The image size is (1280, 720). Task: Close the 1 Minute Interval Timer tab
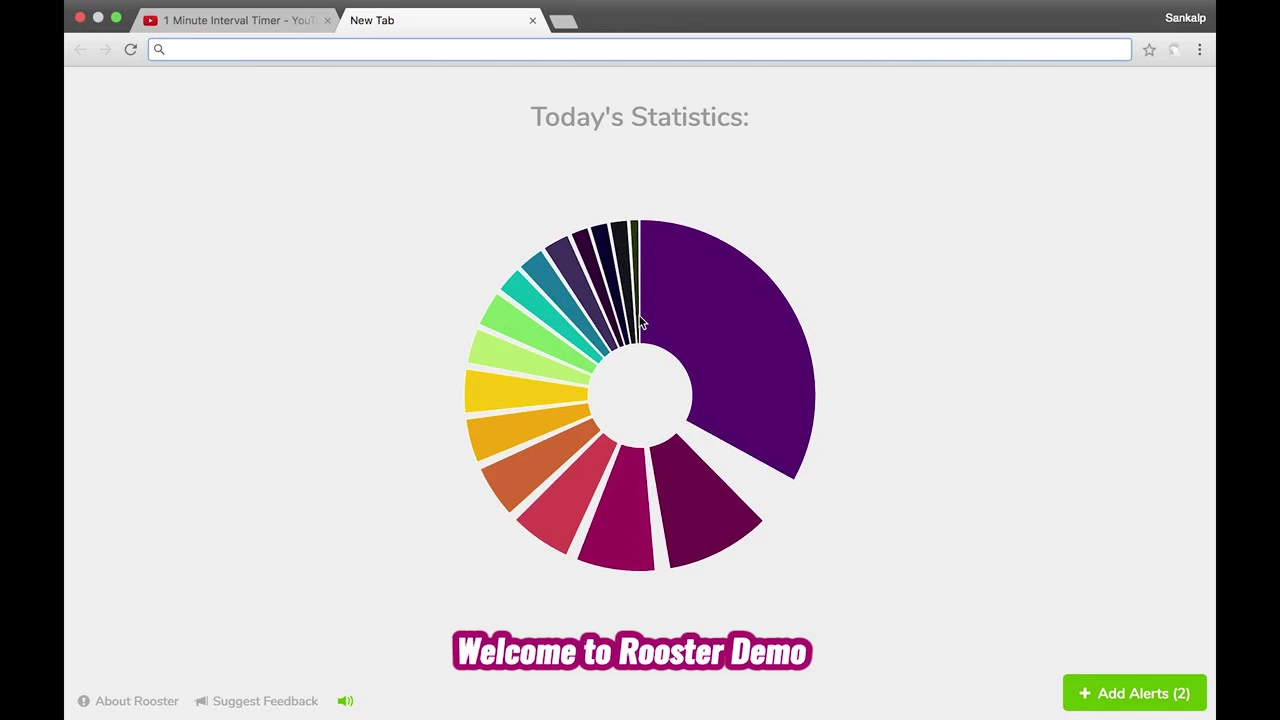pyautogui.click(x=327, y=20)
